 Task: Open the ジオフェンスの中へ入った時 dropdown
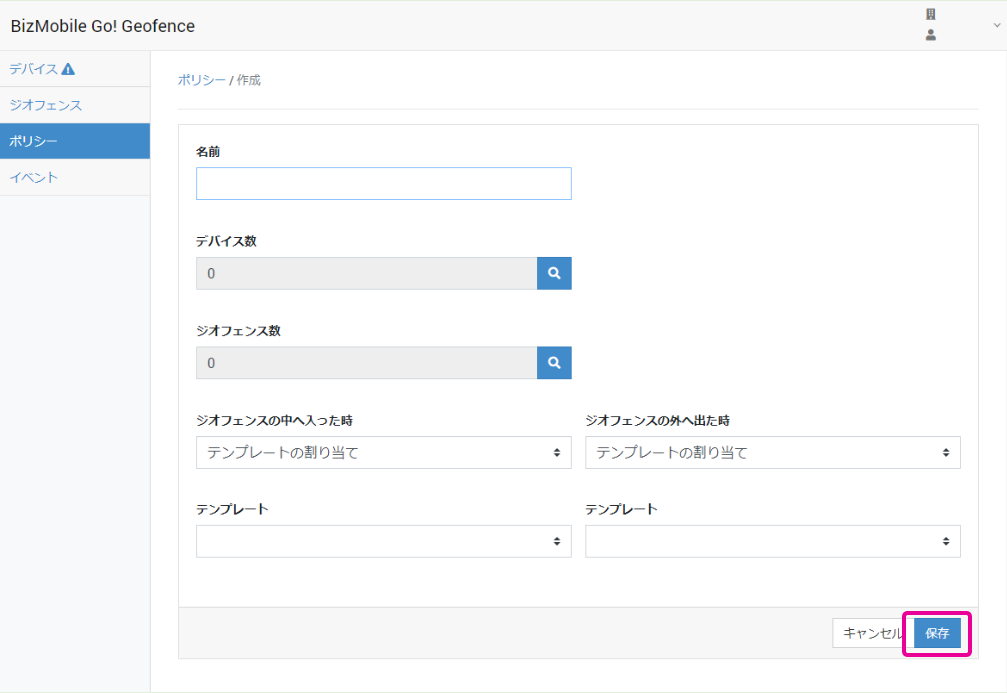coord(383,452)
